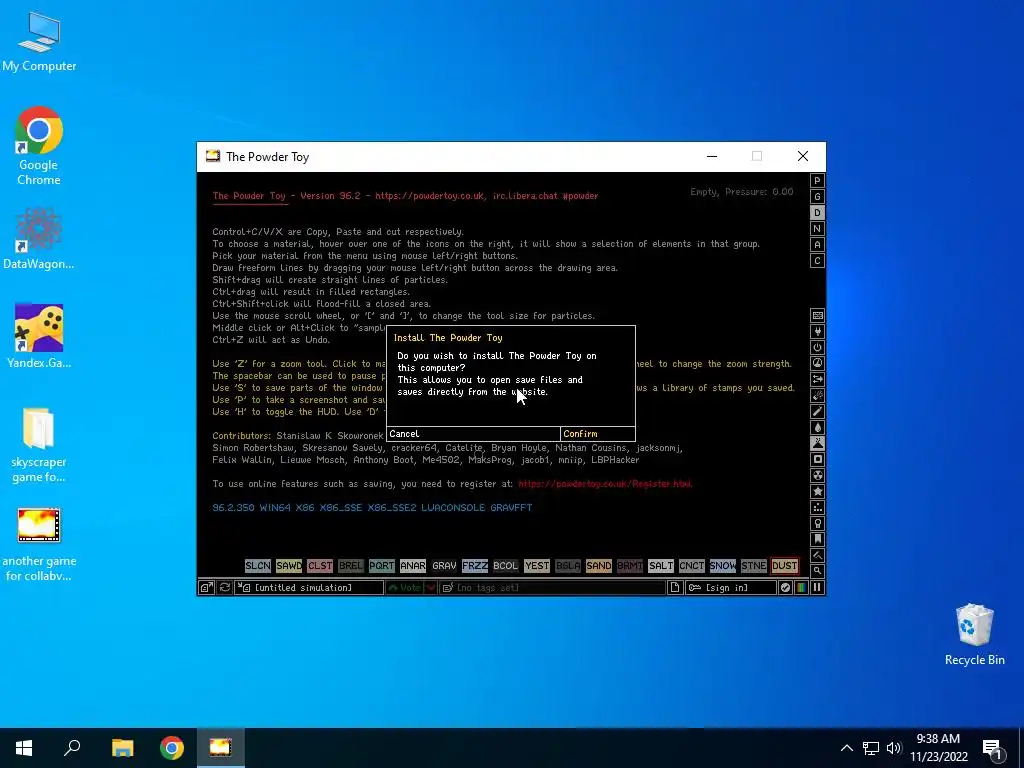
Task: Open File Explorer from the taskbar
Action: click(x=122, y=748)
